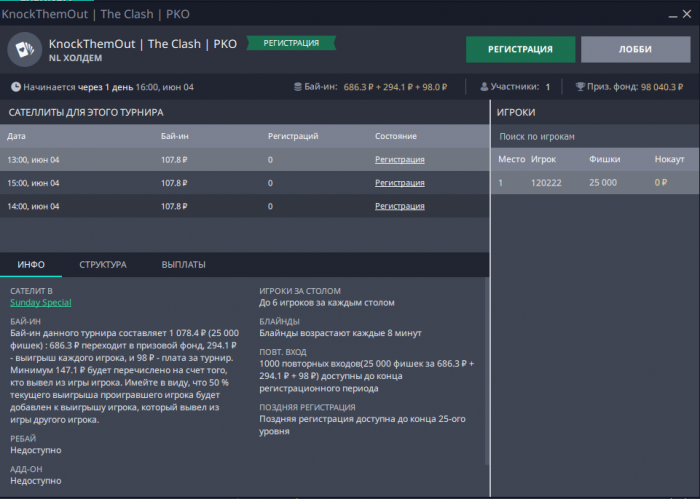Click Регистрация link for 13:00 satellite
Screen dimensions: 700x499
[399, 159]
